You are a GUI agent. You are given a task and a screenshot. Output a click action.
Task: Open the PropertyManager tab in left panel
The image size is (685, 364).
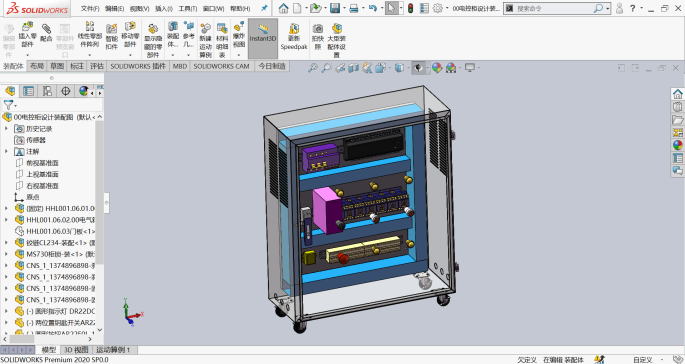pos(28,91)
